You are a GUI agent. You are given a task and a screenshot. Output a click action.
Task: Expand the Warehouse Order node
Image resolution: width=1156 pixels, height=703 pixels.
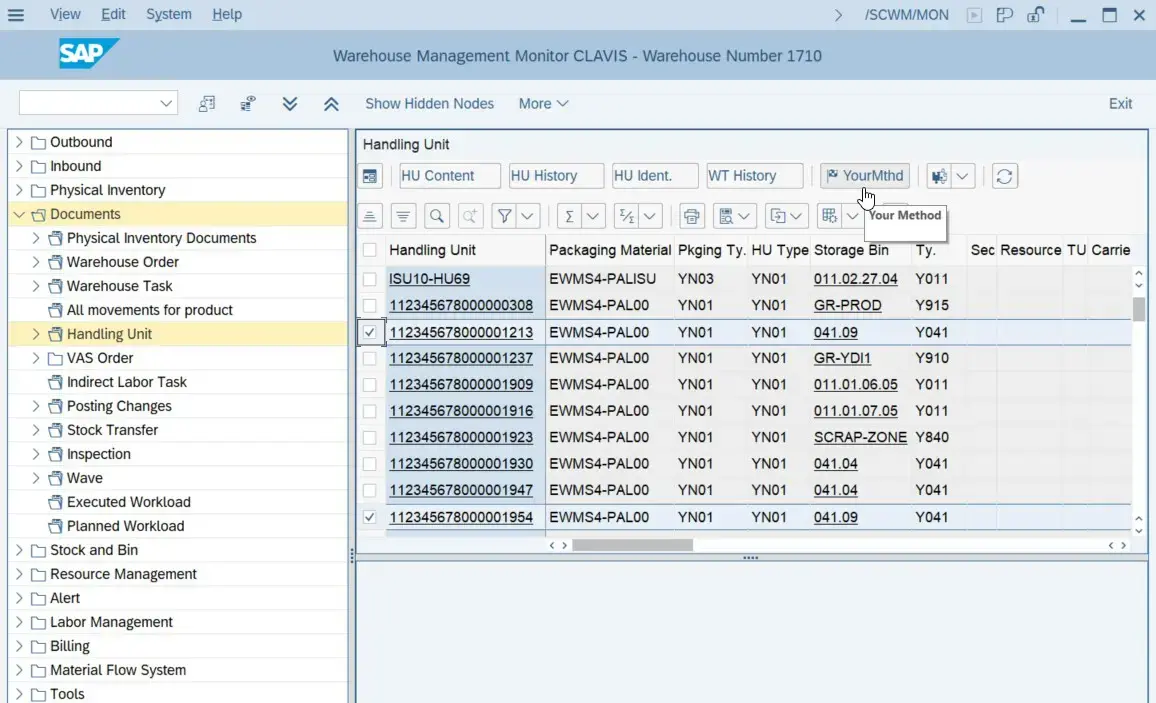35,262
